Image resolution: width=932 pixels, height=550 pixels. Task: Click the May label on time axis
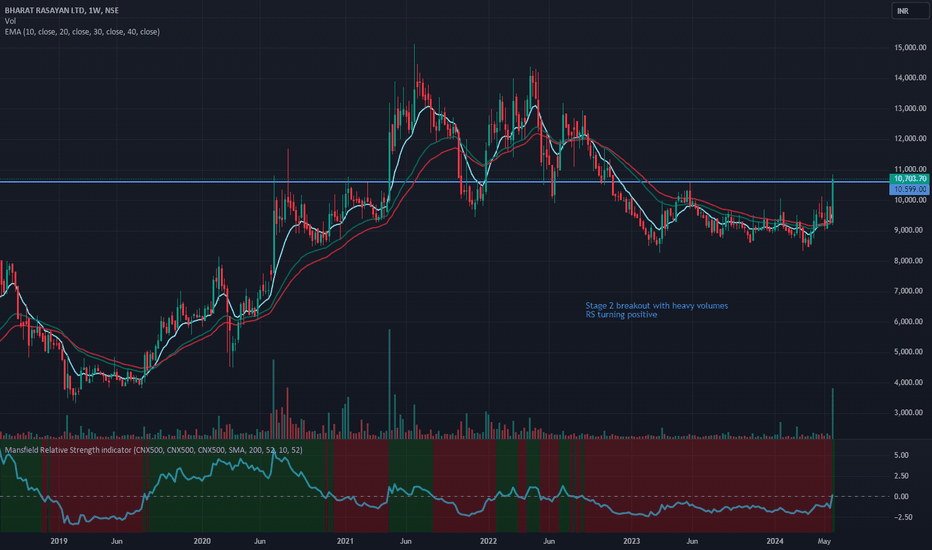point(824,541)
